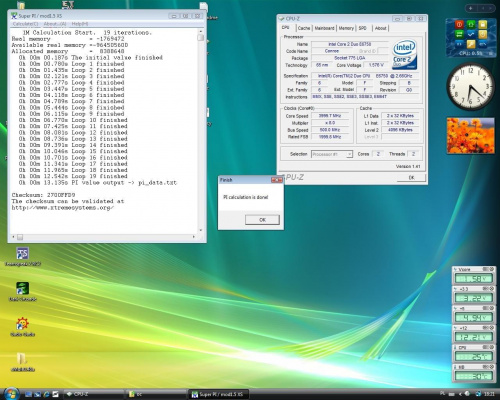Open the TS desktop shortcut
This screenshot has width=500, height=400.
[23, 257]
